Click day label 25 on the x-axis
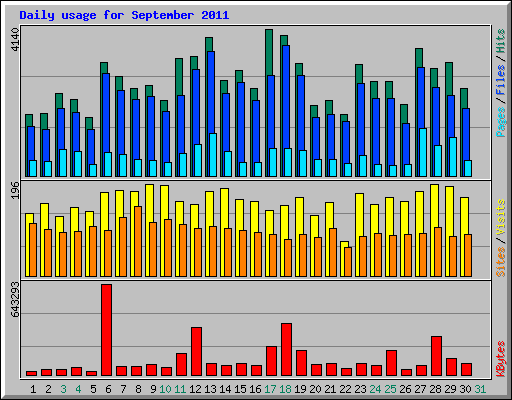 tap(390, 389)
